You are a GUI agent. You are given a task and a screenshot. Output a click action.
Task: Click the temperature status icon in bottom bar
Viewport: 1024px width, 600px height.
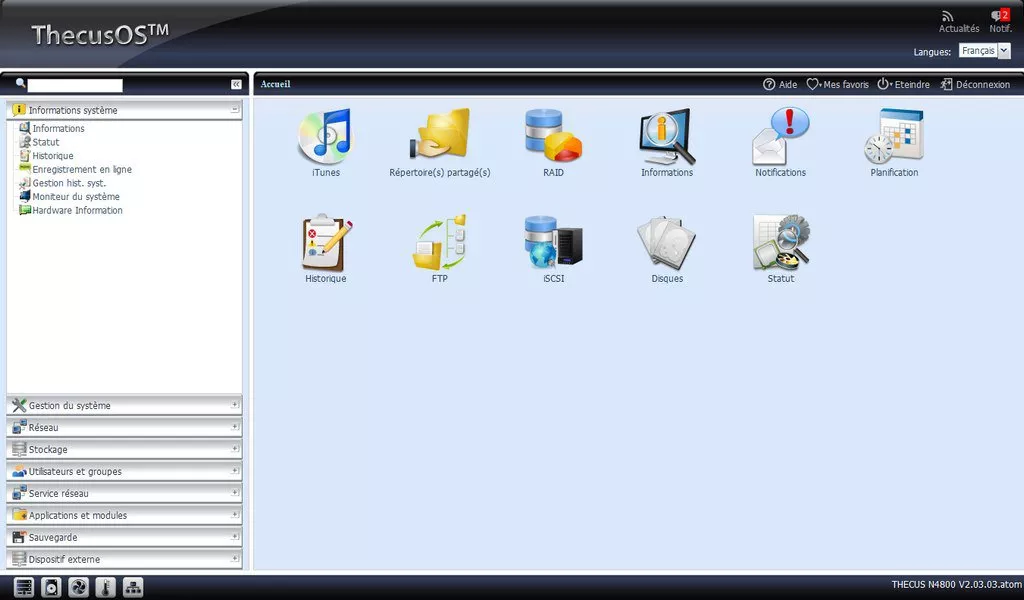point(105,587)
